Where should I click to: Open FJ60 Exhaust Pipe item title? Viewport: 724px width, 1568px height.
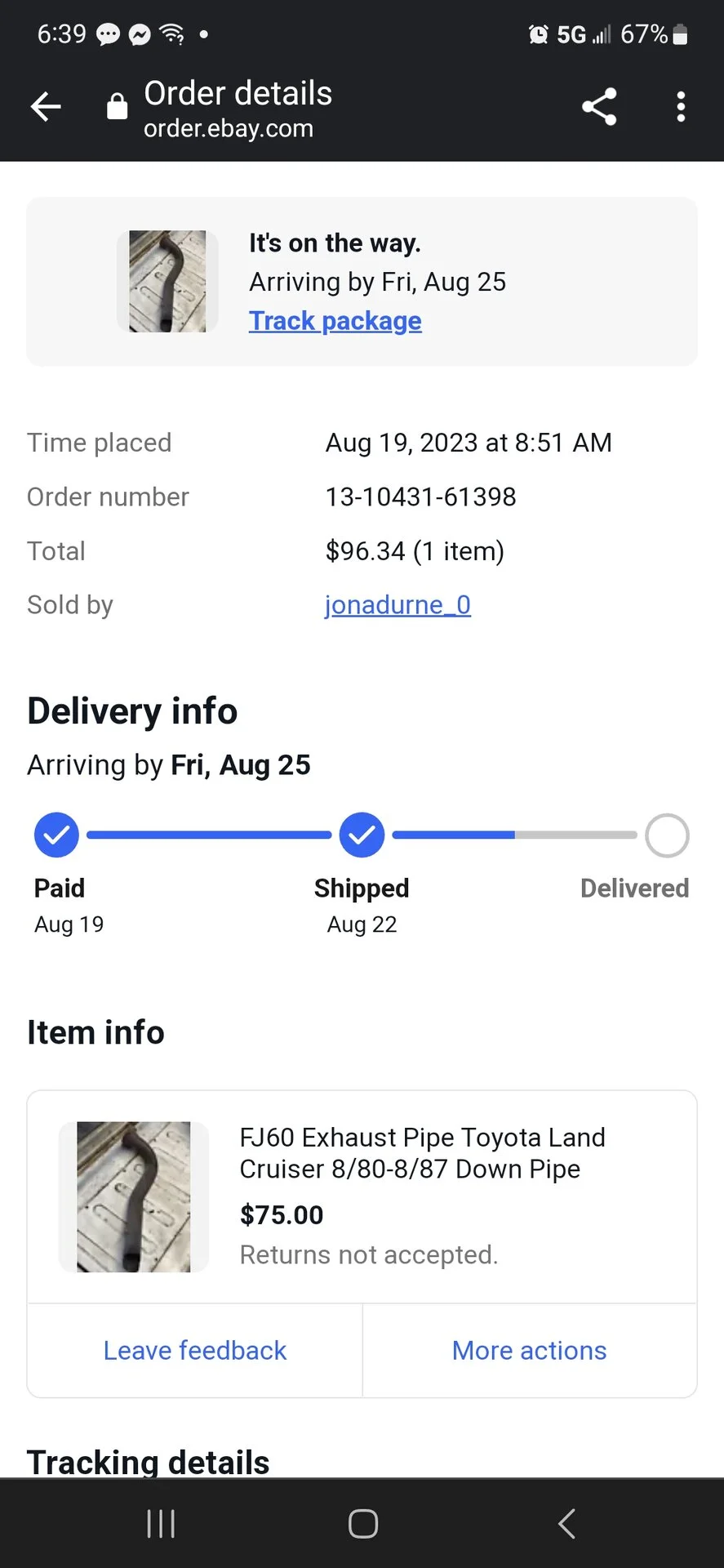tap(422, 1153)
